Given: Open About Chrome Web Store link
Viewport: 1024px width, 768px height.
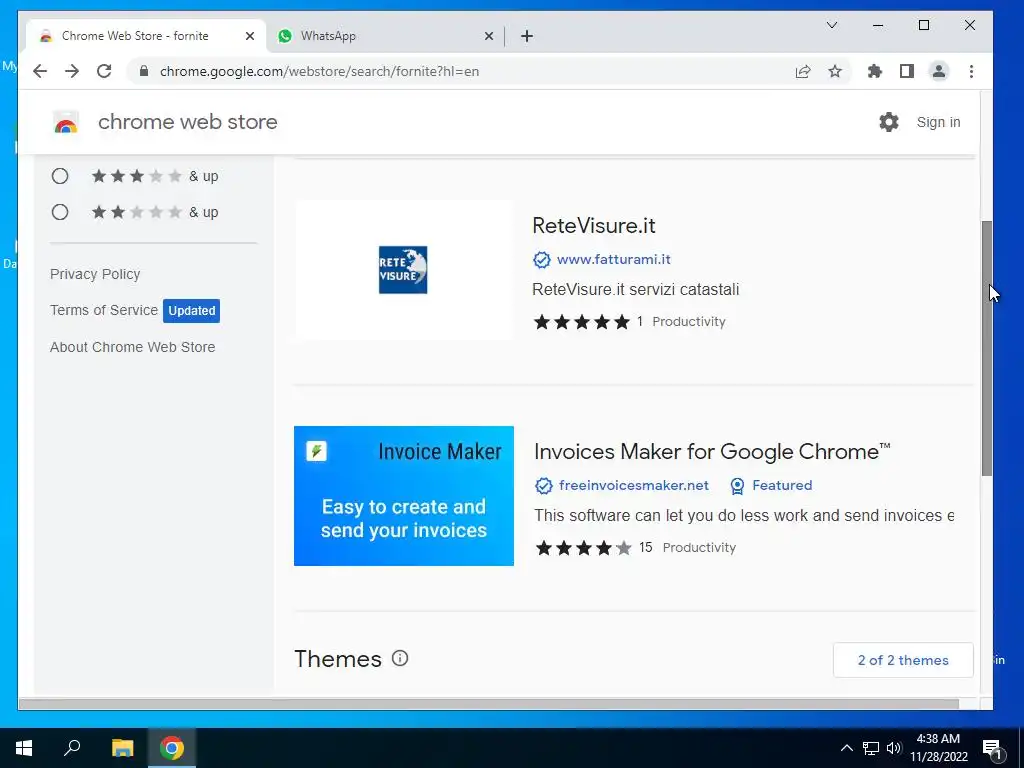Looking at the screenshot, I should pyautogui.click(x=133, y=347).
